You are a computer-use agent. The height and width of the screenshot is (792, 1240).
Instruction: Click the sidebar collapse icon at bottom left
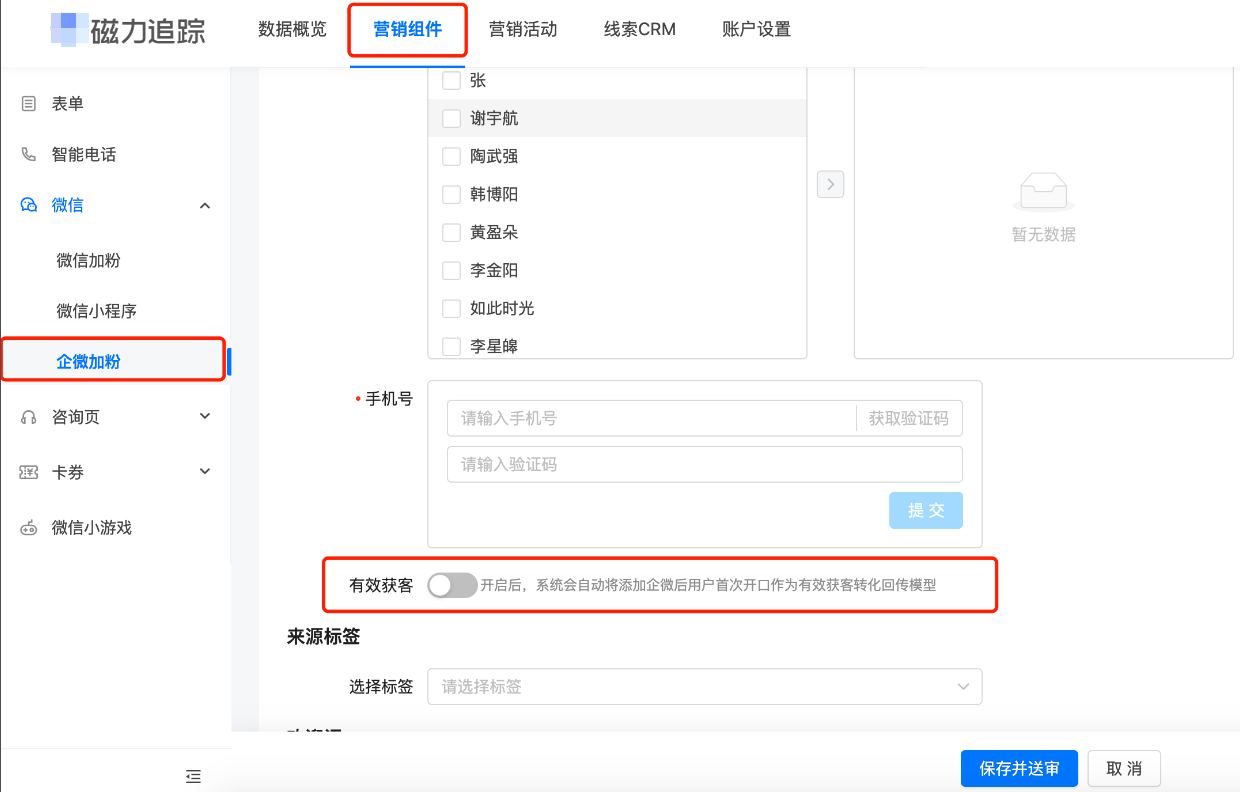pyautogui.click(x=193, y=776)
